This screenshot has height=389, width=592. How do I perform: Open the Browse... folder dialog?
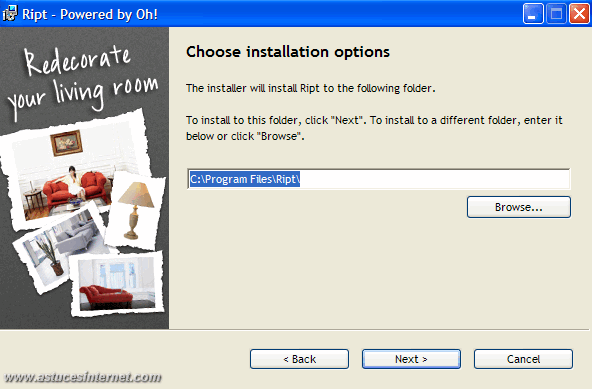(x=519, y=207)
